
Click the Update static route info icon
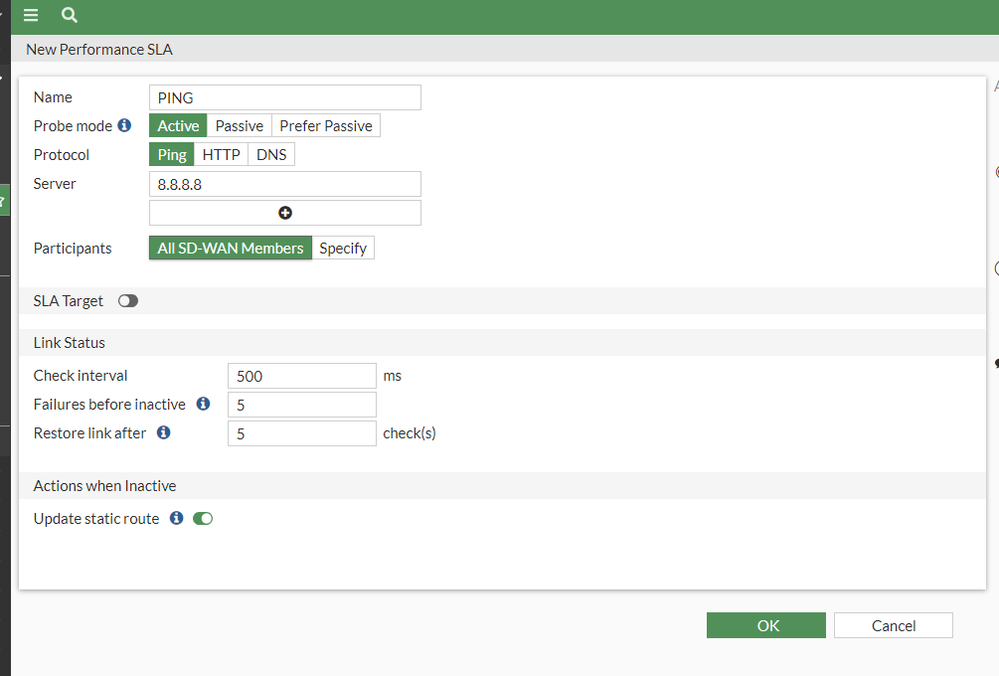tap(176, 518)
